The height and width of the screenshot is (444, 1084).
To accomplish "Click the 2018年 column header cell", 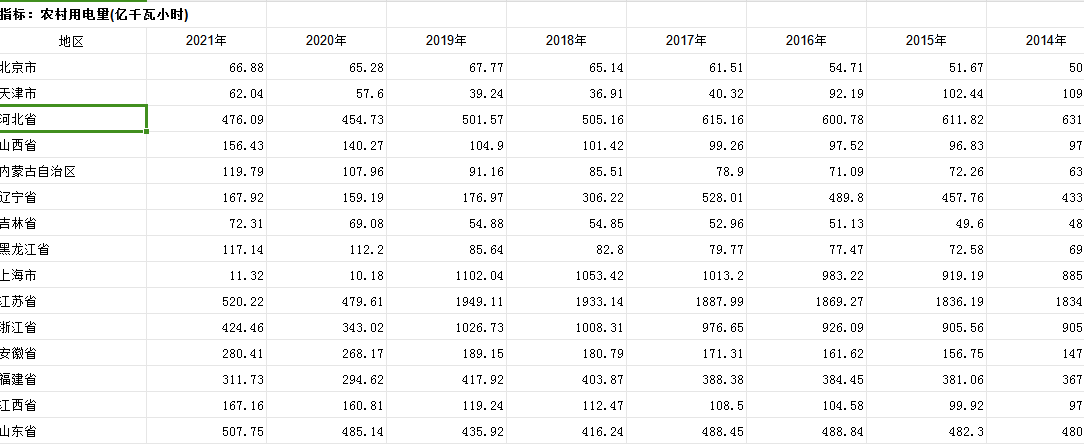I will 566,41.
